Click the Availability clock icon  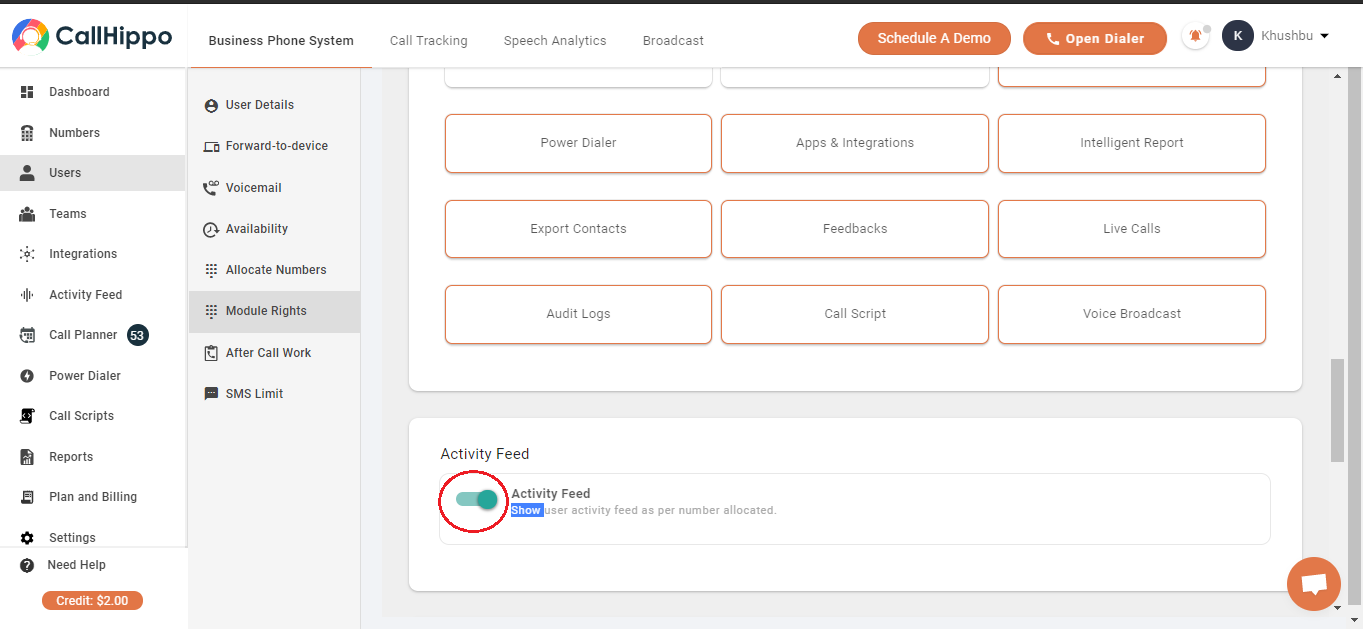211,229
